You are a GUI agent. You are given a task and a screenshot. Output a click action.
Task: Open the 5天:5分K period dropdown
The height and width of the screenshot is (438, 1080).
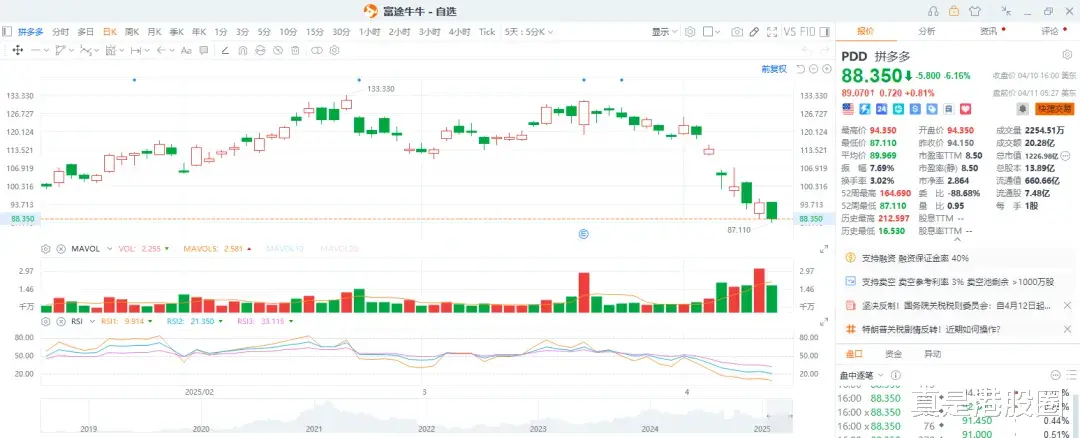point(528,32)
